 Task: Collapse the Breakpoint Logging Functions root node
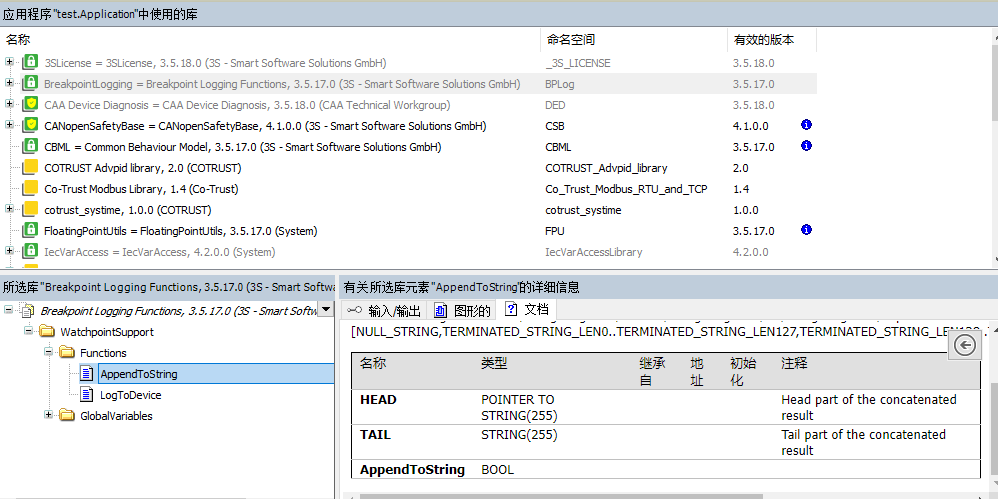(x=8, y=310)
